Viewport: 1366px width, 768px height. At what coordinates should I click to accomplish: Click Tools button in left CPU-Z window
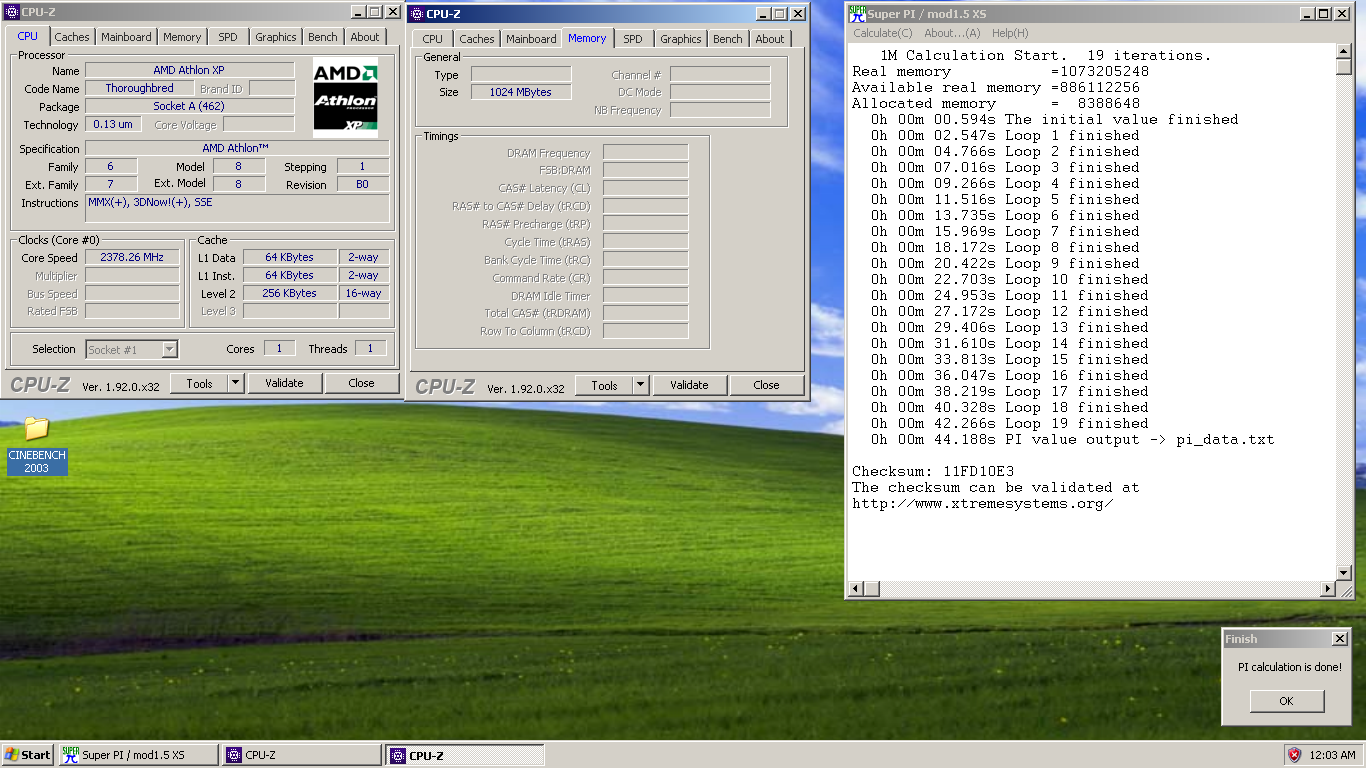[199, 383]
